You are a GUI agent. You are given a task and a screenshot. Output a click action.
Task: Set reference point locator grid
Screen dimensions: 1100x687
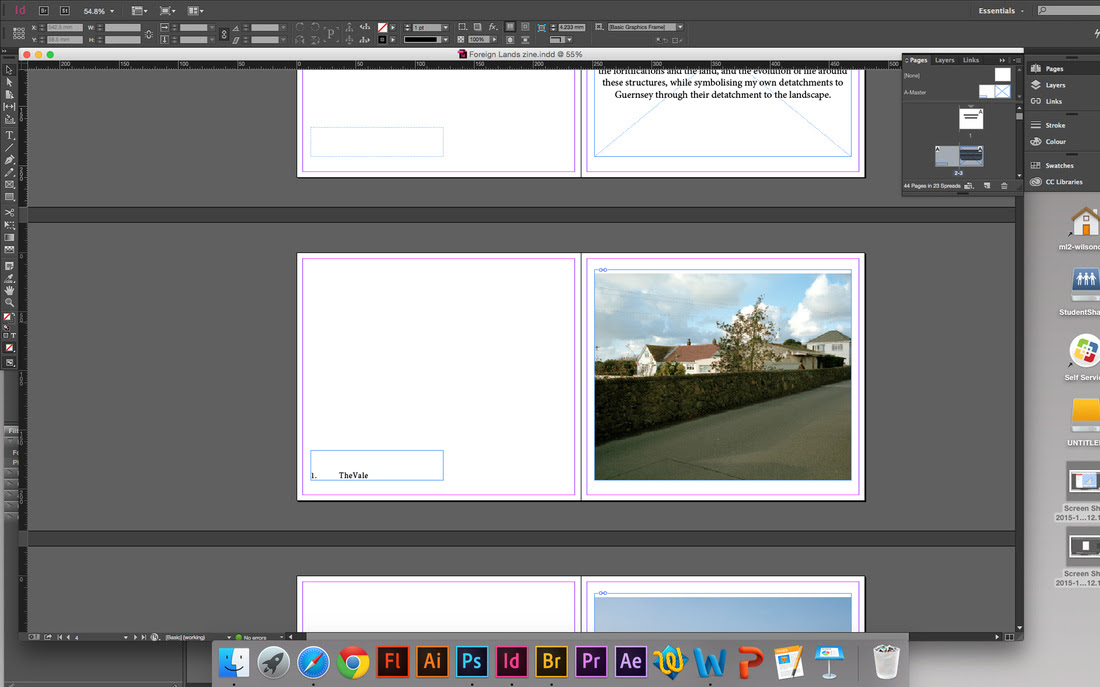19,33
